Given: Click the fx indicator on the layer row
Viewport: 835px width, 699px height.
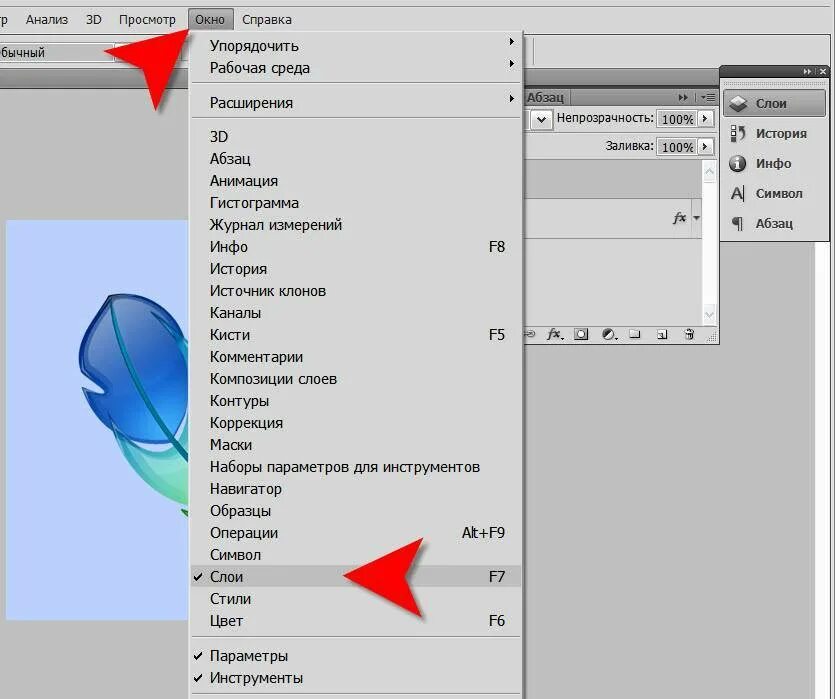Looking at the screenshot, I should click(x=680, y=218).
